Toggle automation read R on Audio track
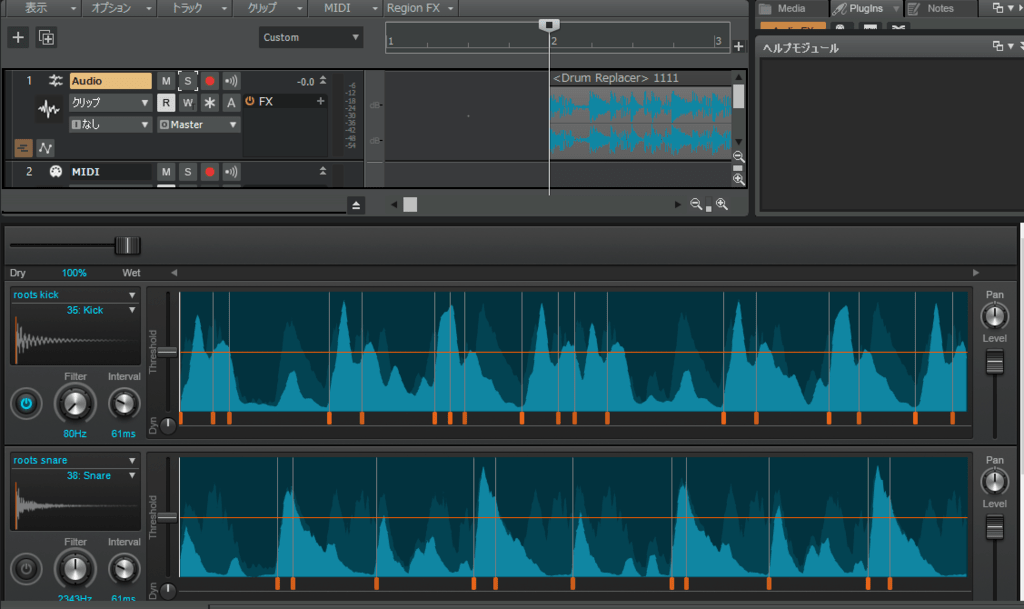Image resolution: width=1024 pixels, height=609 pixels. pos(166,102)
